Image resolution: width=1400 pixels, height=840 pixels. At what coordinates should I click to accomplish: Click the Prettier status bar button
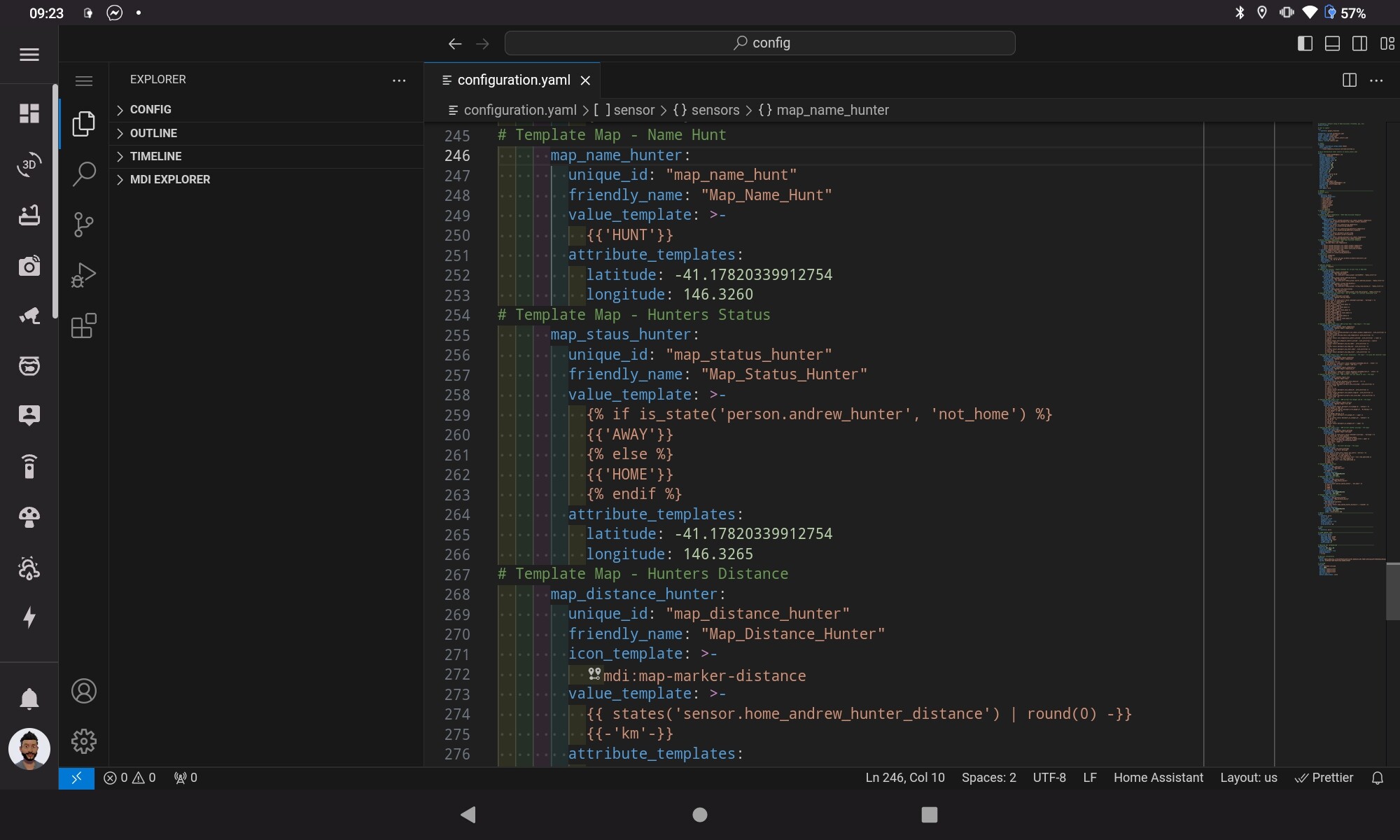pos(1324,778)
